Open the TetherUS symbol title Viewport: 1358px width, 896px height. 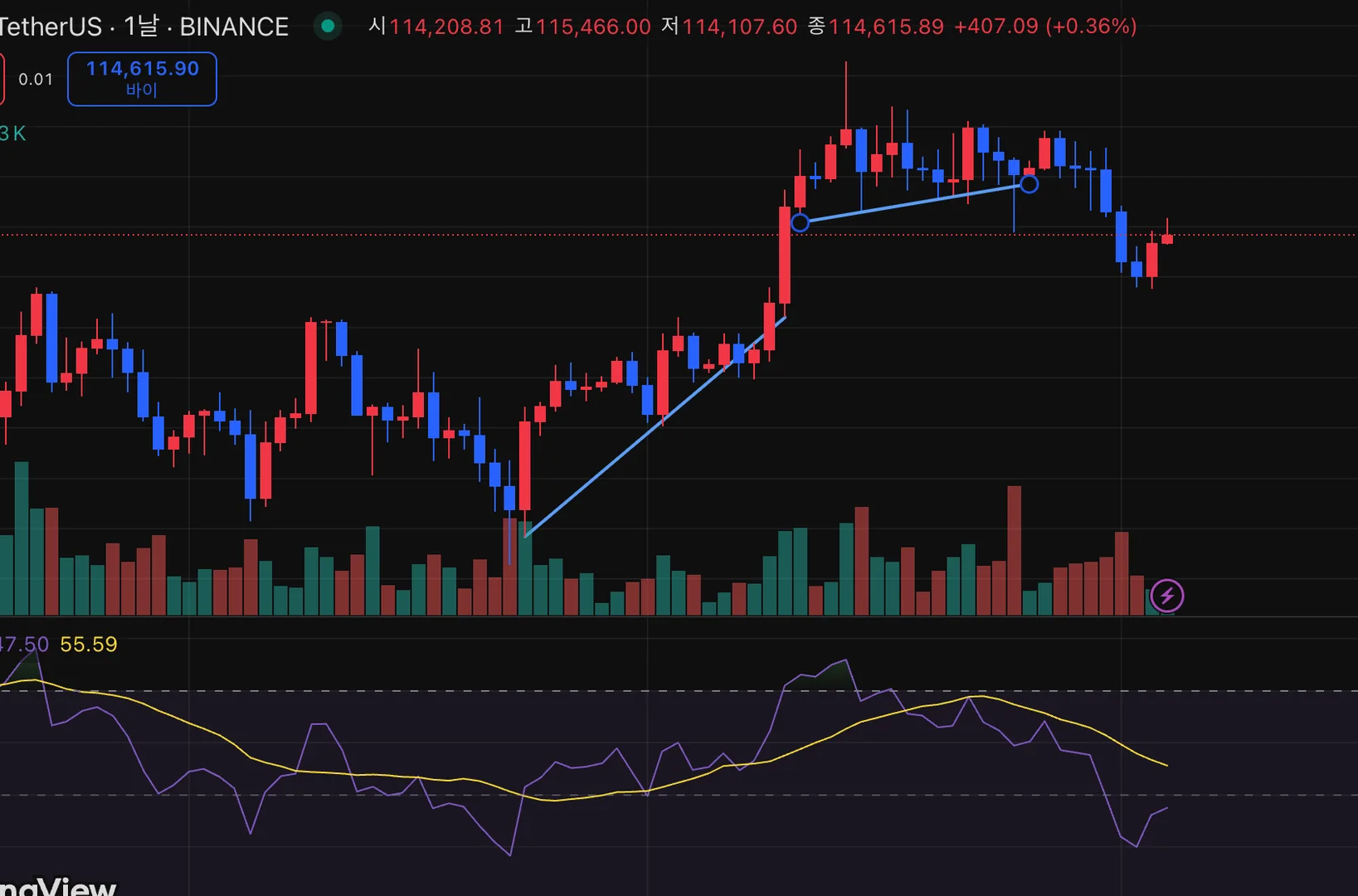[144, 27]
